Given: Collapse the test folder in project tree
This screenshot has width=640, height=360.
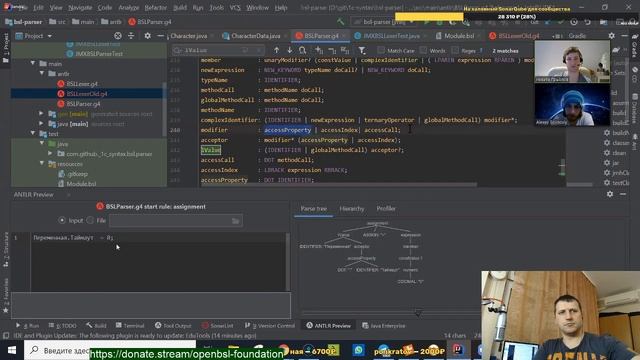Looking at the screenshot, I should click(33, 133).
